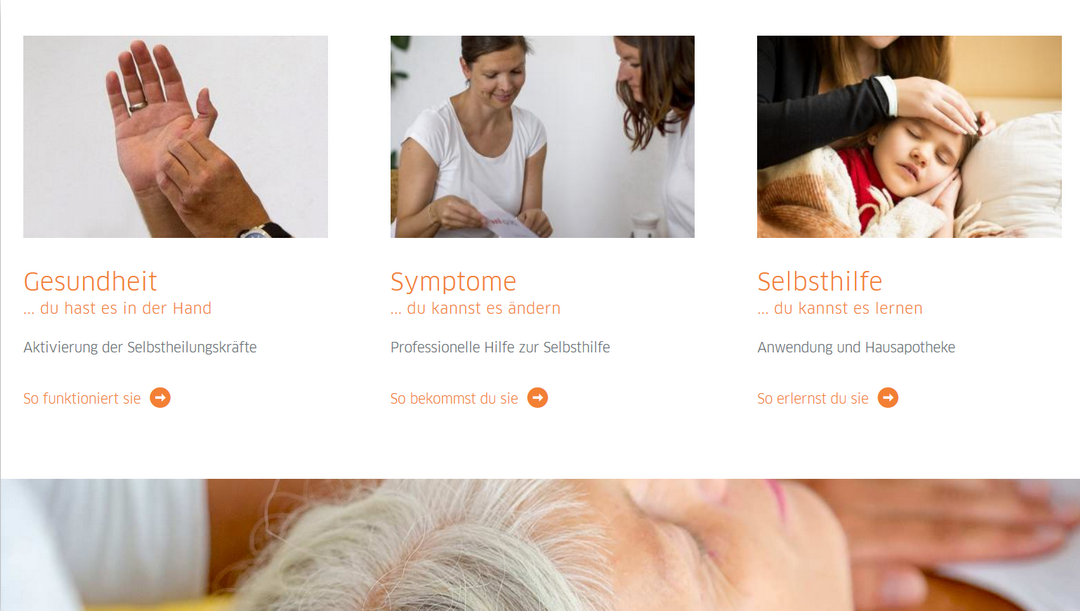
Task: Follow the So bekommst du sie link
Action: click(x=454, y=399)
